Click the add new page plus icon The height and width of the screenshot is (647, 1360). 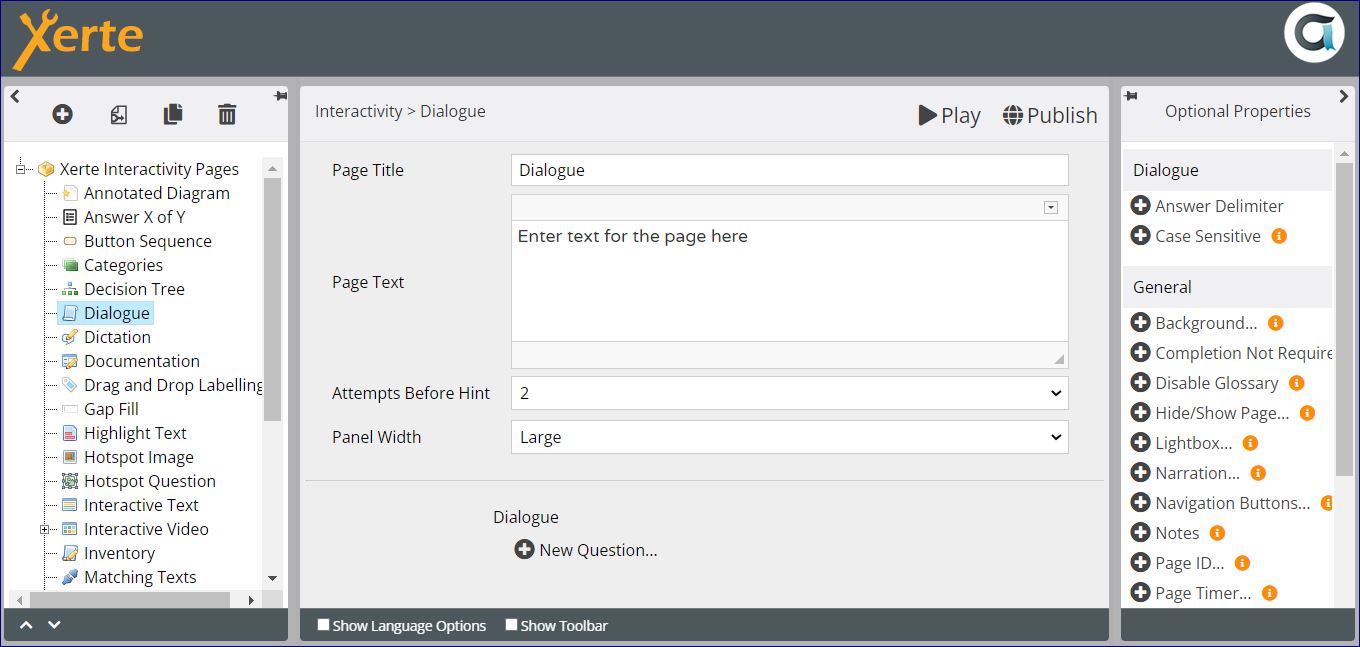[x=62, y=115]
